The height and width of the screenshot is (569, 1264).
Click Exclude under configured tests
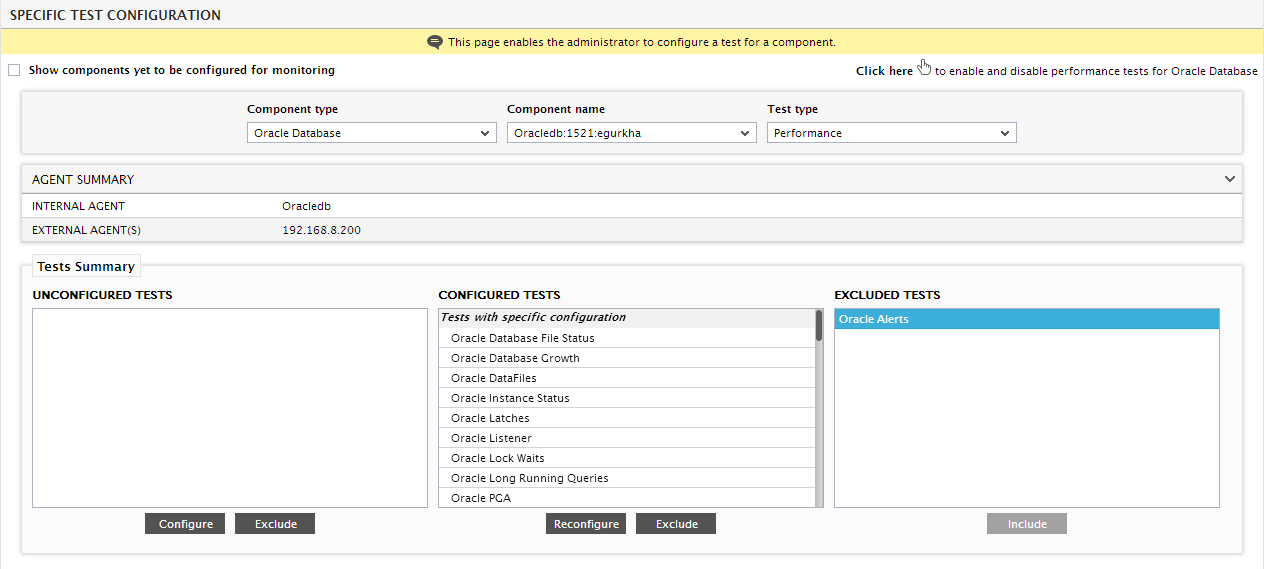point(676,524)
